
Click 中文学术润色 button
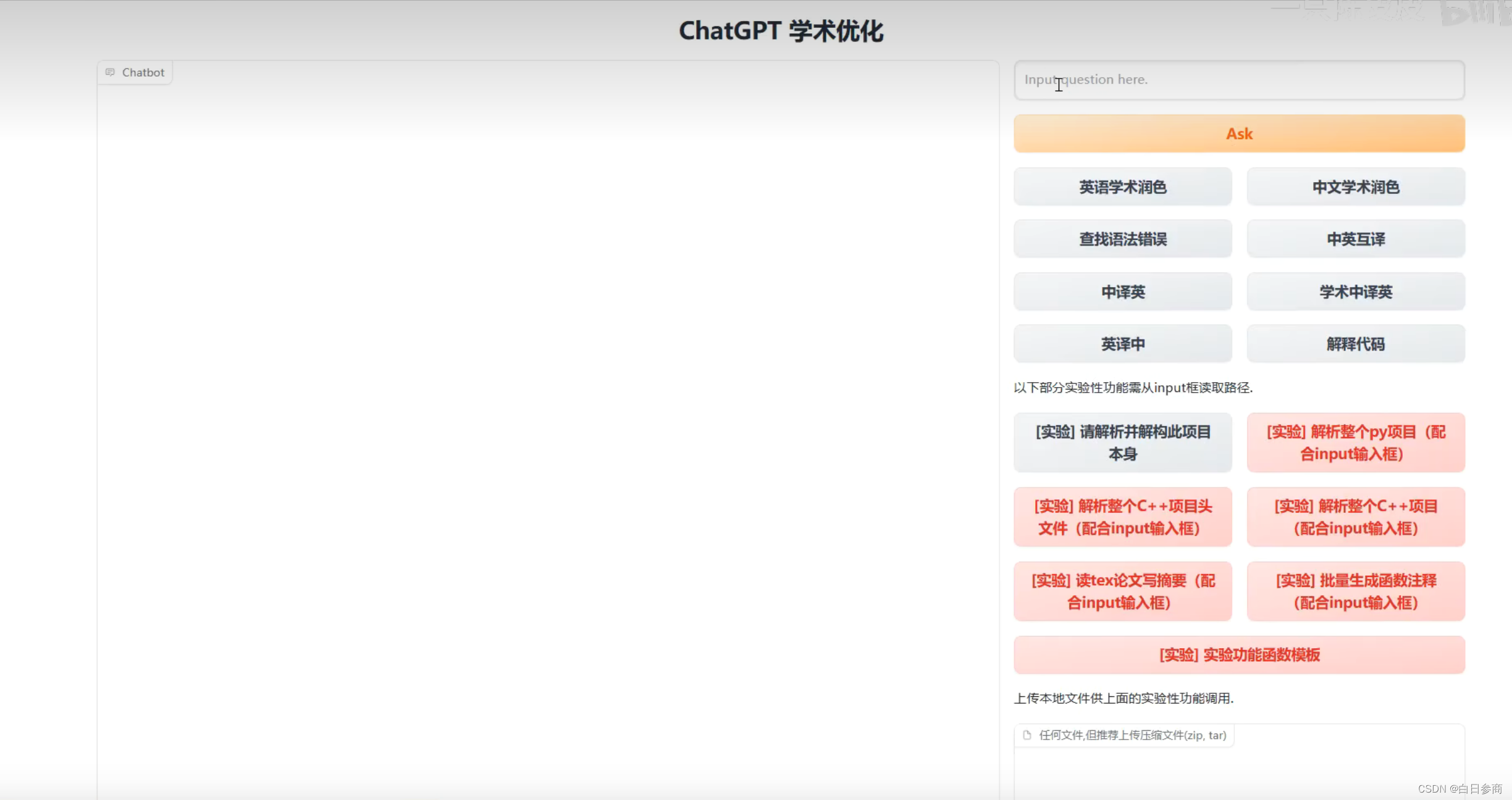(x=1356, y=187)
